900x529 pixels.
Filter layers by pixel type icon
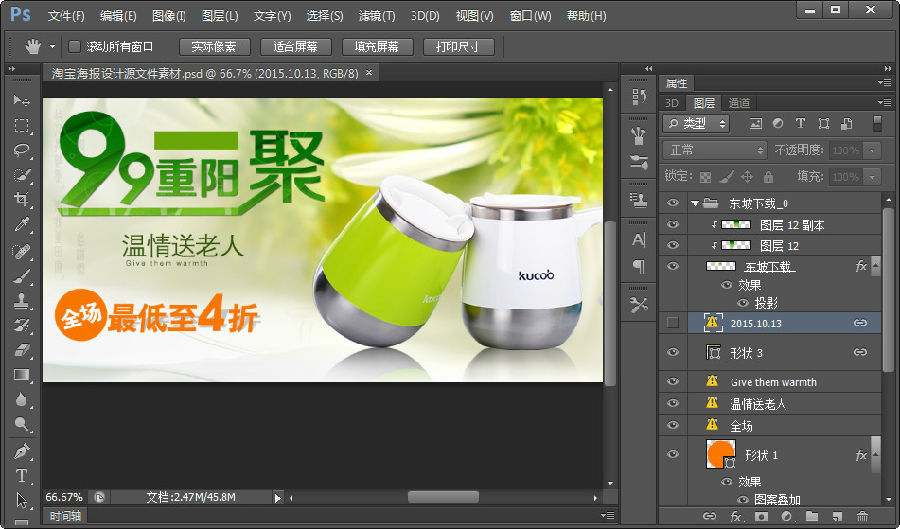pyautogui.click(x=756, y=123)
